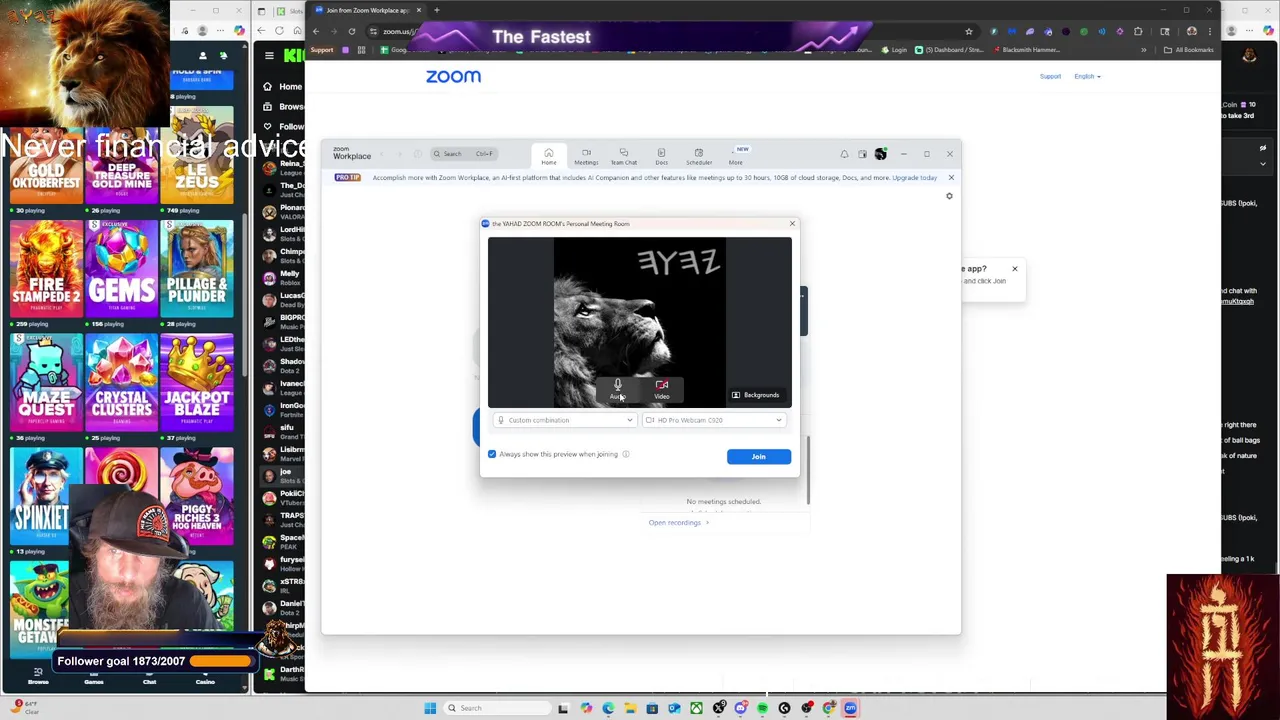The image size is (1280, 720).
Task: Toggle the Video camera in preview
Action: [x=661, y=389]
